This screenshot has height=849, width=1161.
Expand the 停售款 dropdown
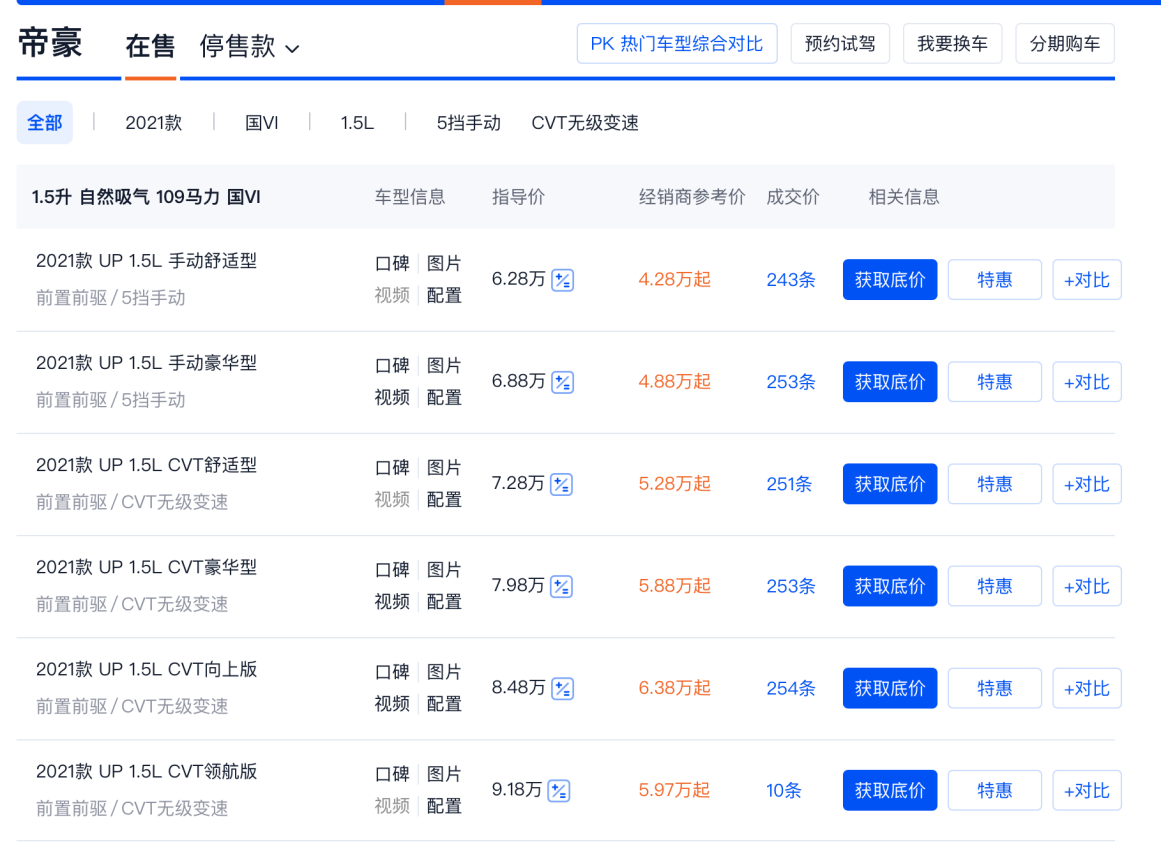pyautogui.click(x=250, y=46)
